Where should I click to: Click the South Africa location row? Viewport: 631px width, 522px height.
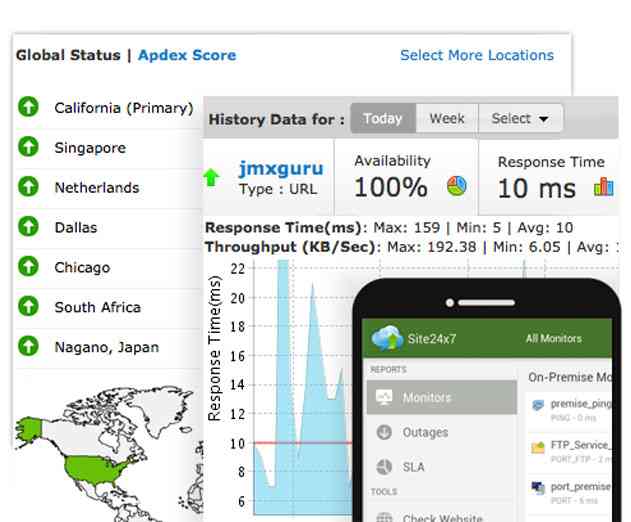pos(109,307)
